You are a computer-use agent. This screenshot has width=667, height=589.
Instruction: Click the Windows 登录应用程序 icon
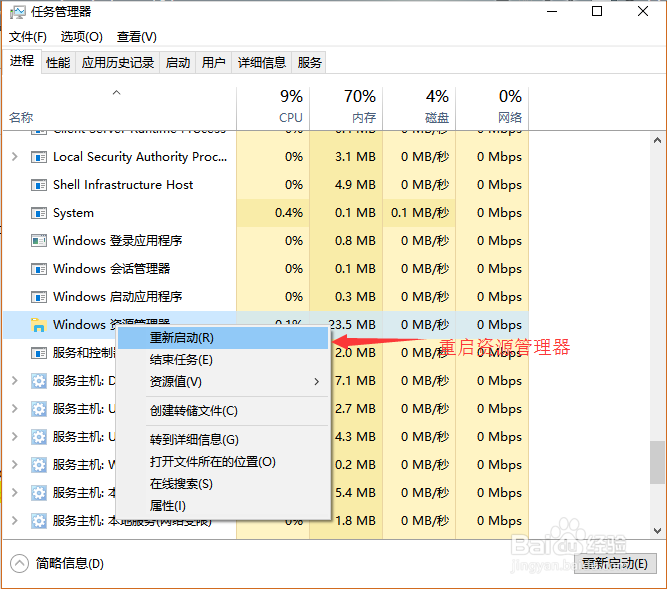(x=39, y=241)
